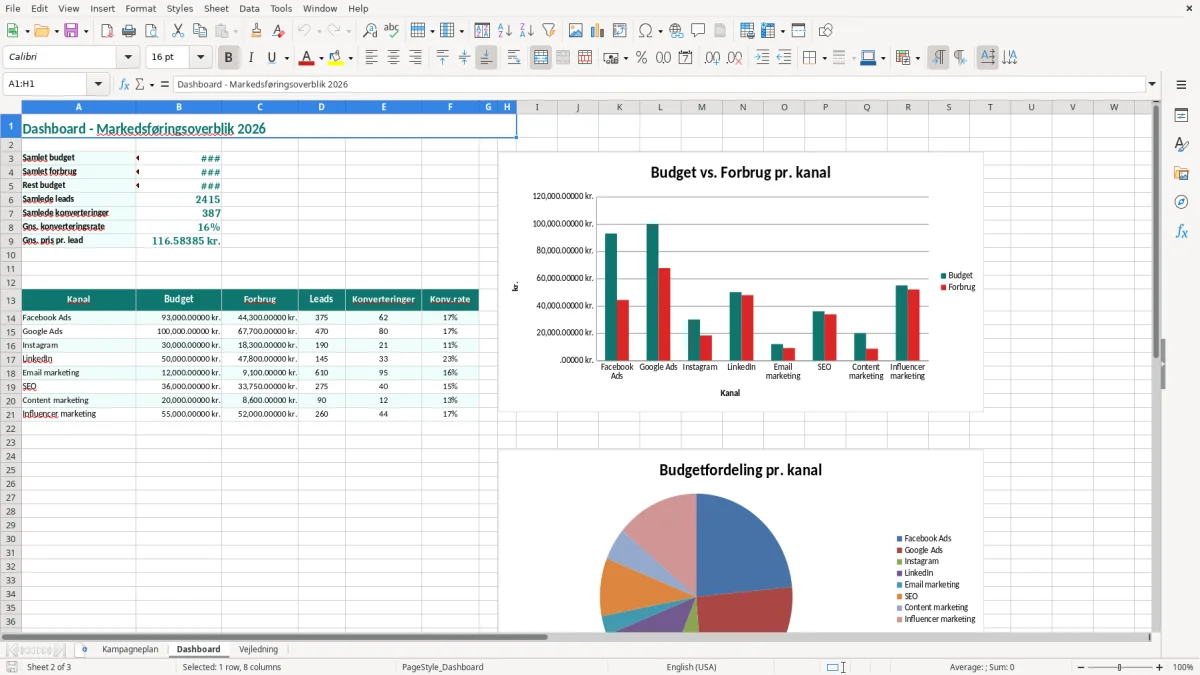Click the formula input field
The width and height of the screenshot is (1200, 675).
(x=658, y=84)
